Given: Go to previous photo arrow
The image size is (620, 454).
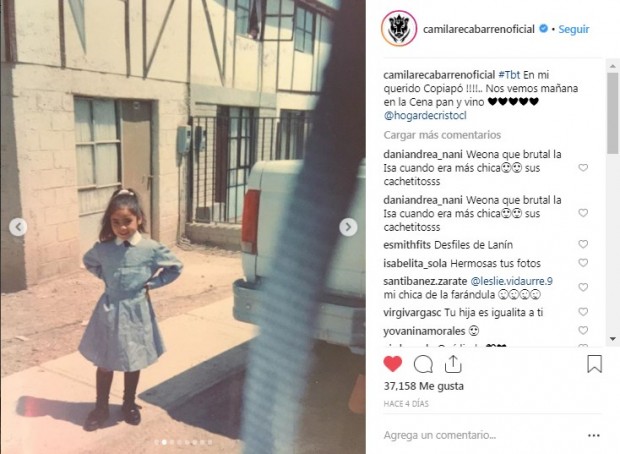Looking at the screenshot, I should (x=18, y=227).
